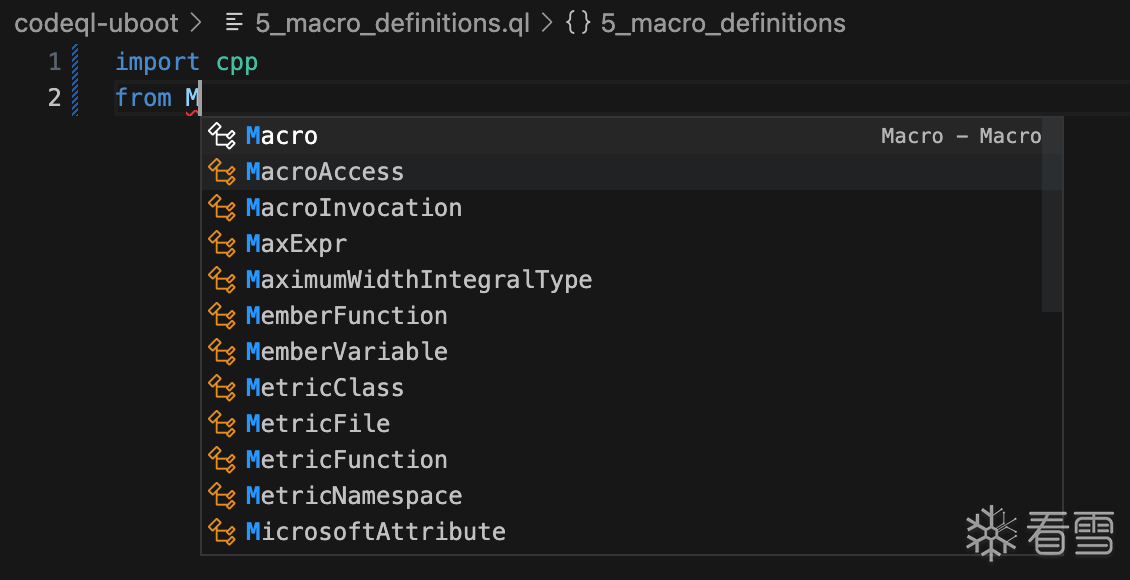1130x580 pixels.
Task: Click the class icon next to MacroInvocation
Action: pyautogui.click(x=221, y=208)
